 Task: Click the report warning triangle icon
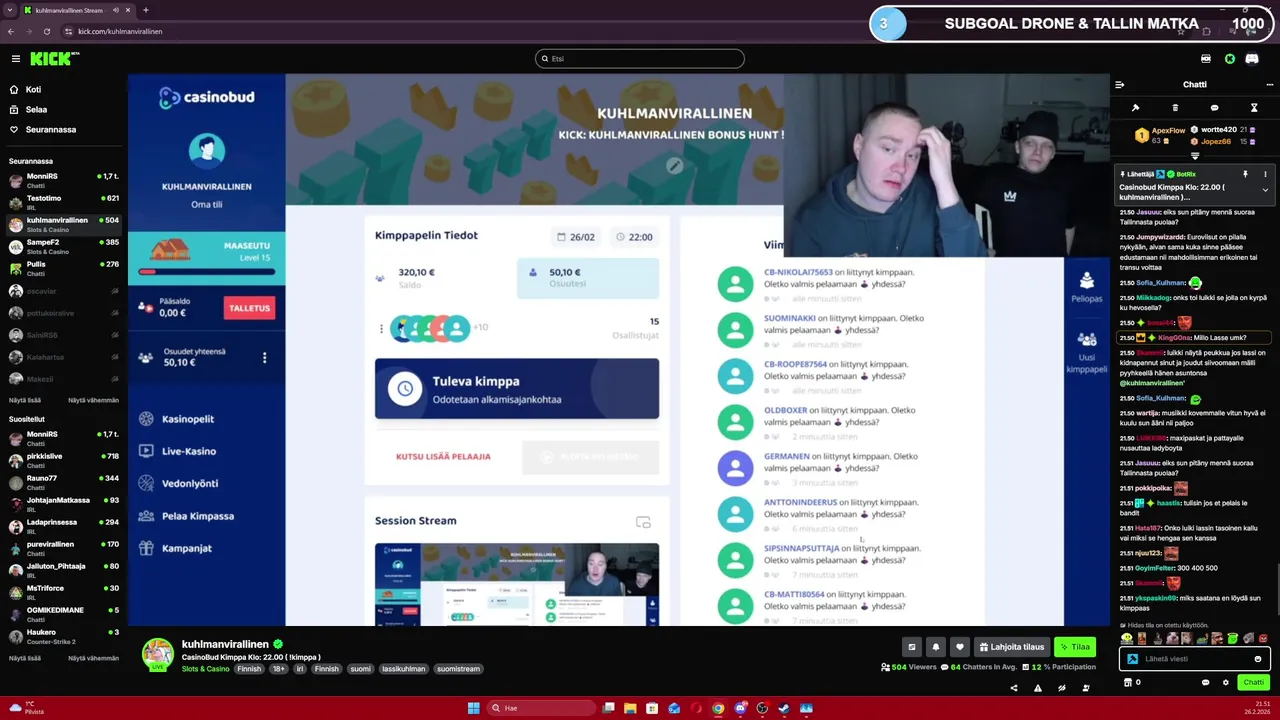click(x=1038, y=688)
